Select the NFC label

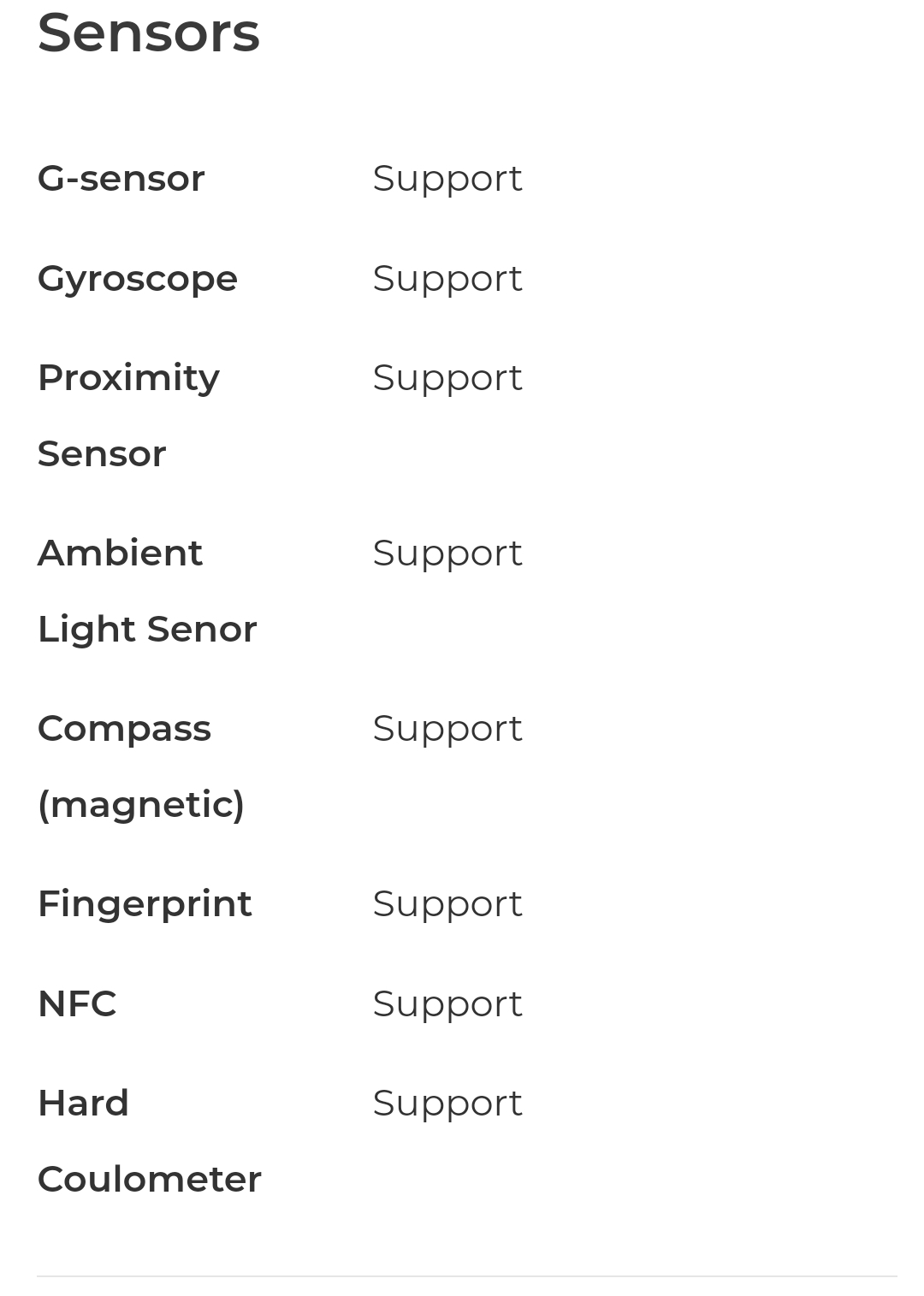[77, 1004]
